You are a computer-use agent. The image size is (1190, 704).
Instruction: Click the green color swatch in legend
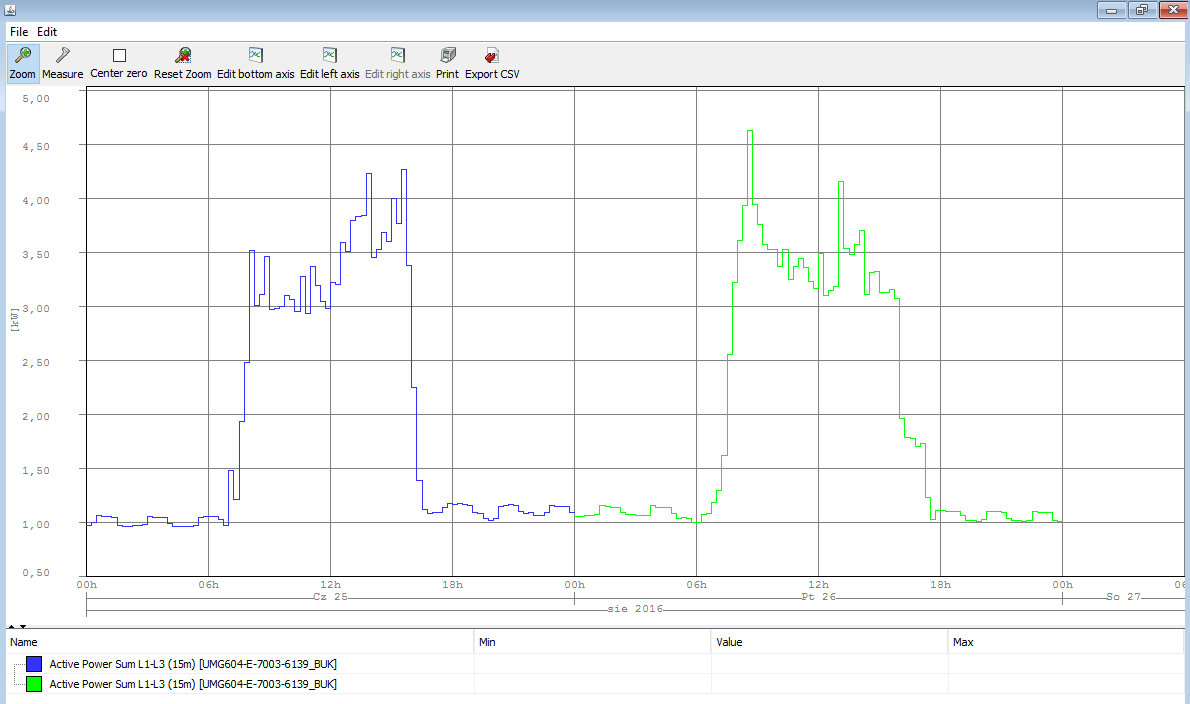point(34,684)
